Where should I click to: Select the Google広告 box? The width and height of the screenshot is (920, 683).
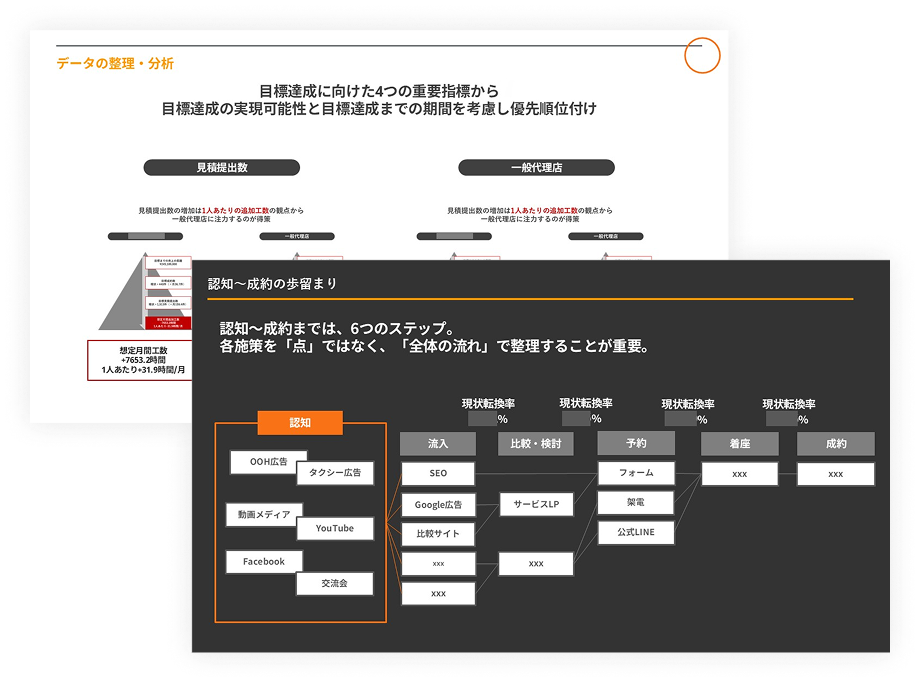coord(438,505)
